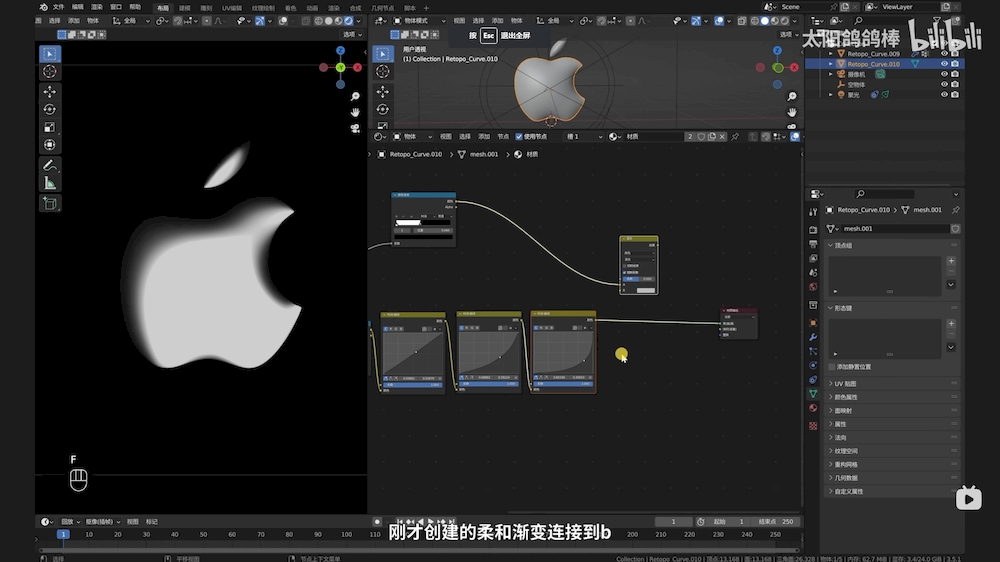
Task: Disable Retopo_Curve.010 in renders via camera icon
Action: pyautogui.click(x=955, y=64)
